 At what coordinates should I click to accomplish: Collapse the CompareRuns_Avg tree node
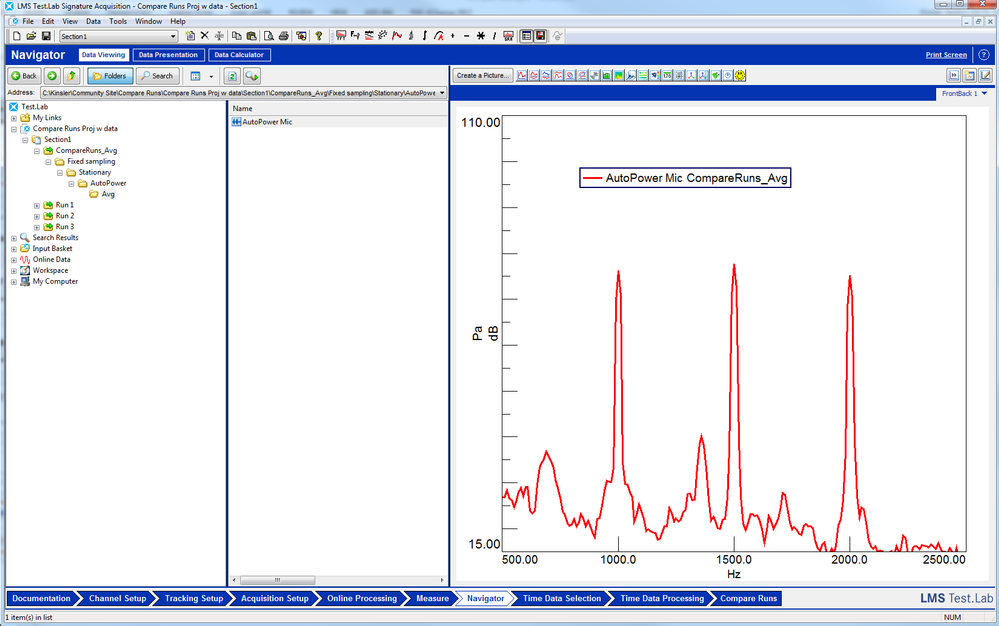pyautogui.click(x=37, y=151)
